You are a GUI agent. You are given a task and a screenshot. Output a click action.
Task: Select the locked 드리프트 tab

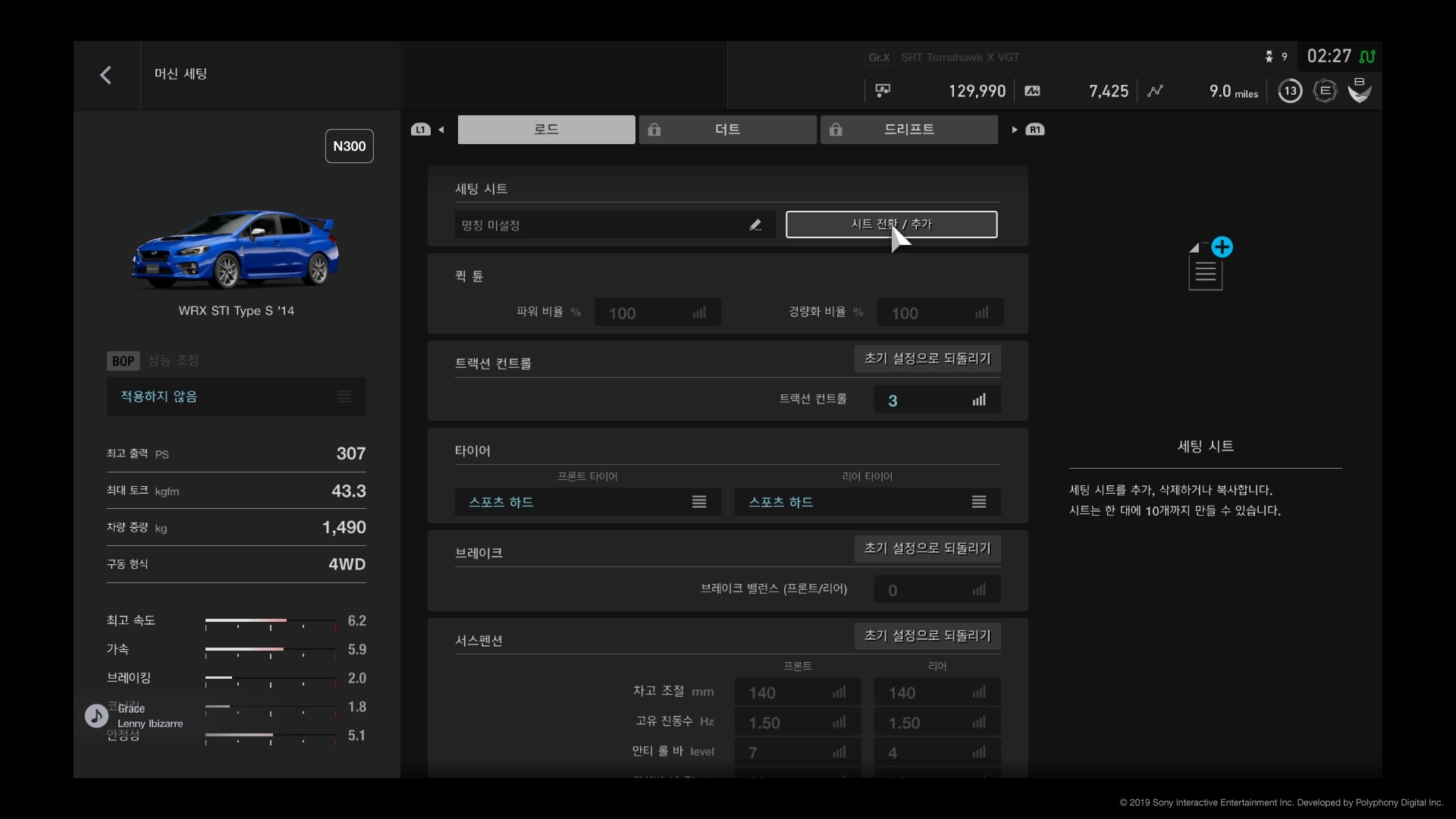[908, 130]
